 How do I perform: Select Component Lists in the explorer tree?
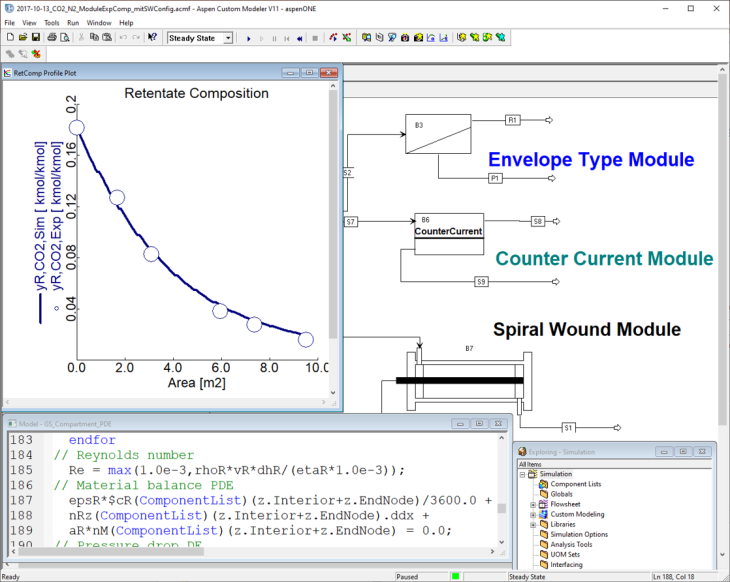point(575,484)
